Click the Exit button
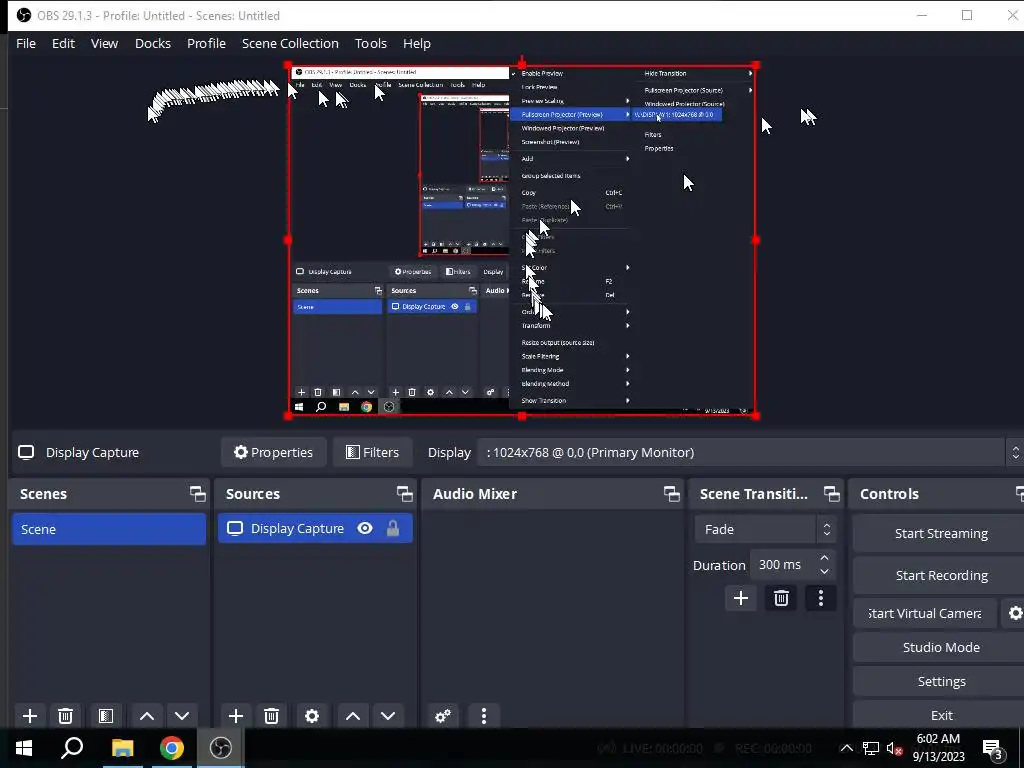This screenshot has height=768, width=1024. [940, 715]
